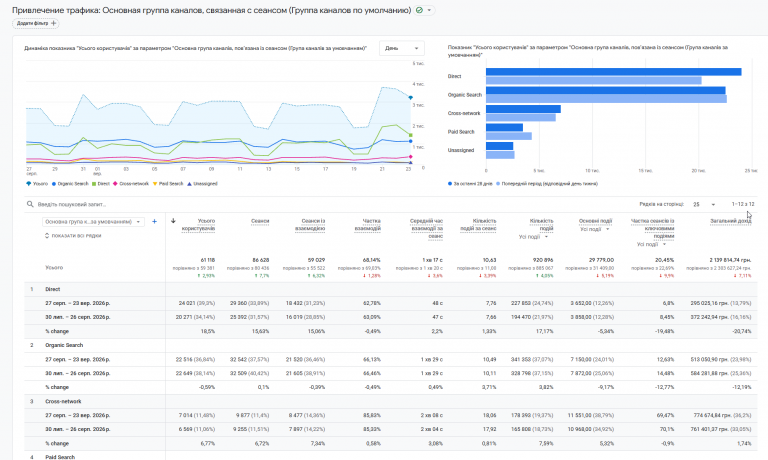Screen dimensions: 768x460
Task: Click the Cross-network row label in the table
Action: [63, 401]
